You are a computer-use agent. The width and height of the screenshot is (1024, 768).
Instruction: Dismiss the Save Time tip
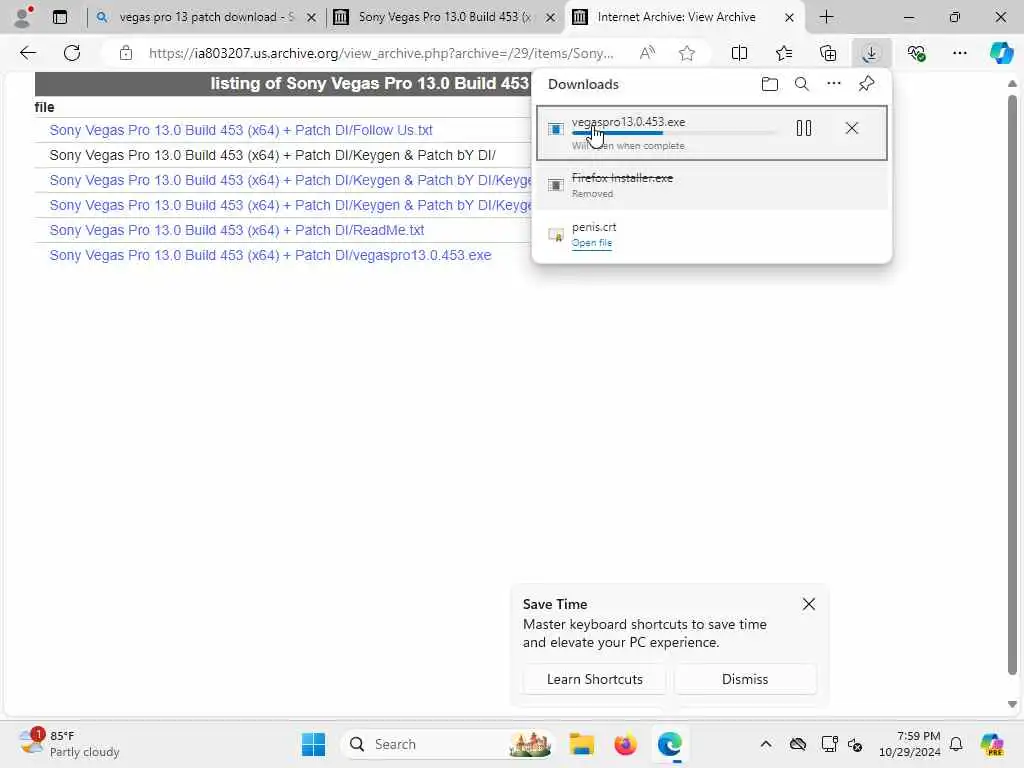point(744,679)
